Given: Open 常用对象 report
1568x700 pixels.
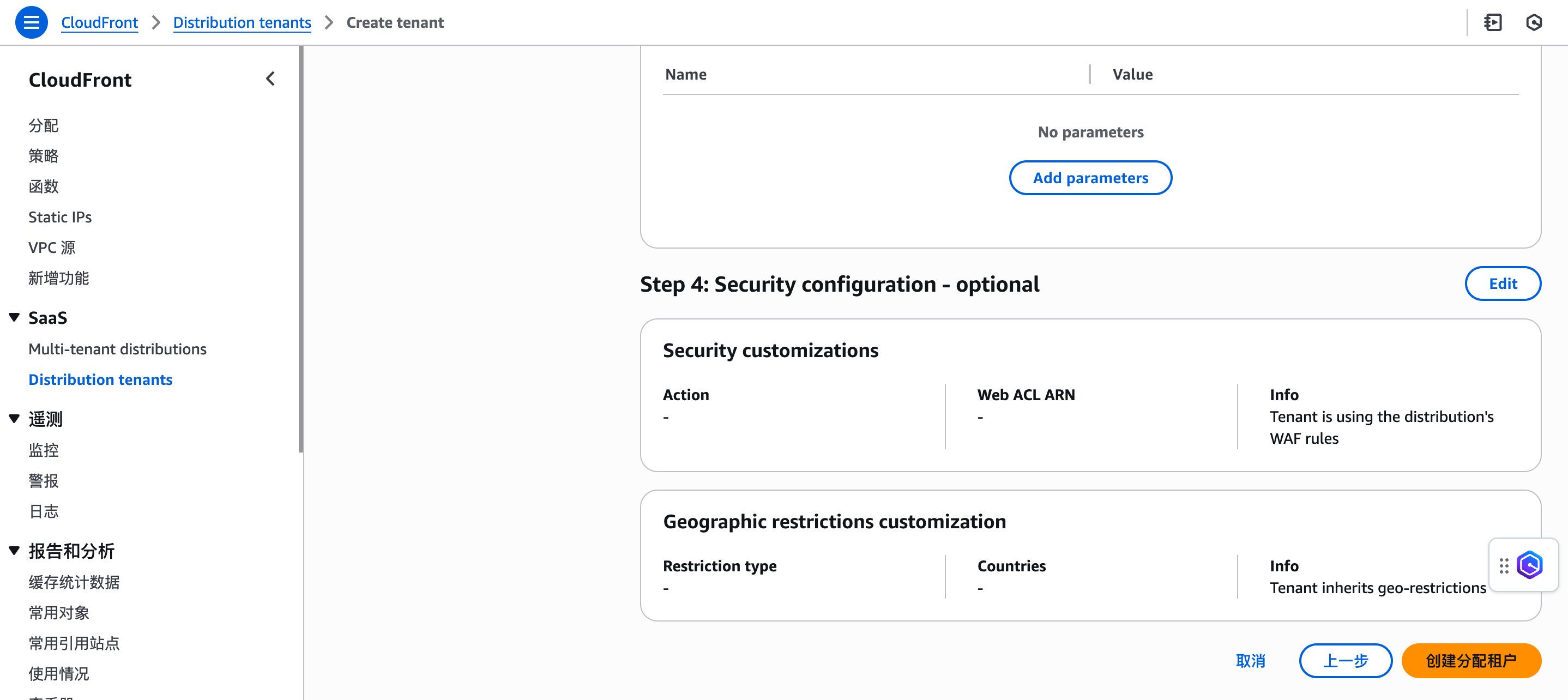Looking at the screenshot, I should pyautogui.click(x=59, y=613).
